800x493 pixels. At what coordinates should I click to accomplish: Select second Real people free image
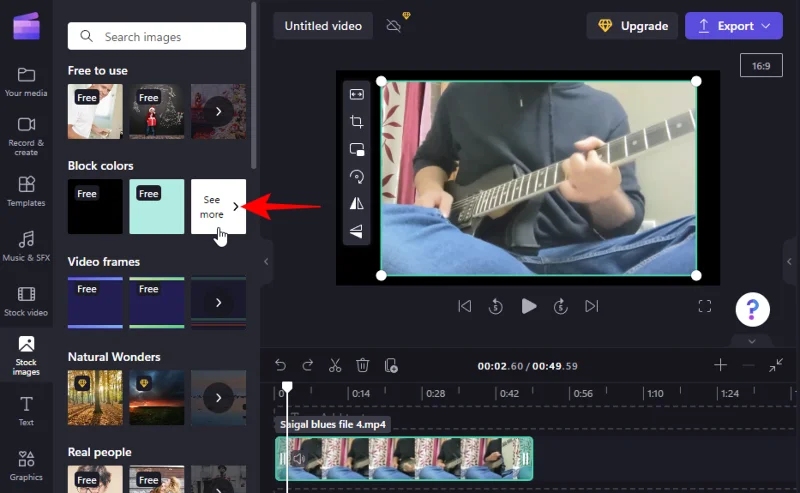157,479
